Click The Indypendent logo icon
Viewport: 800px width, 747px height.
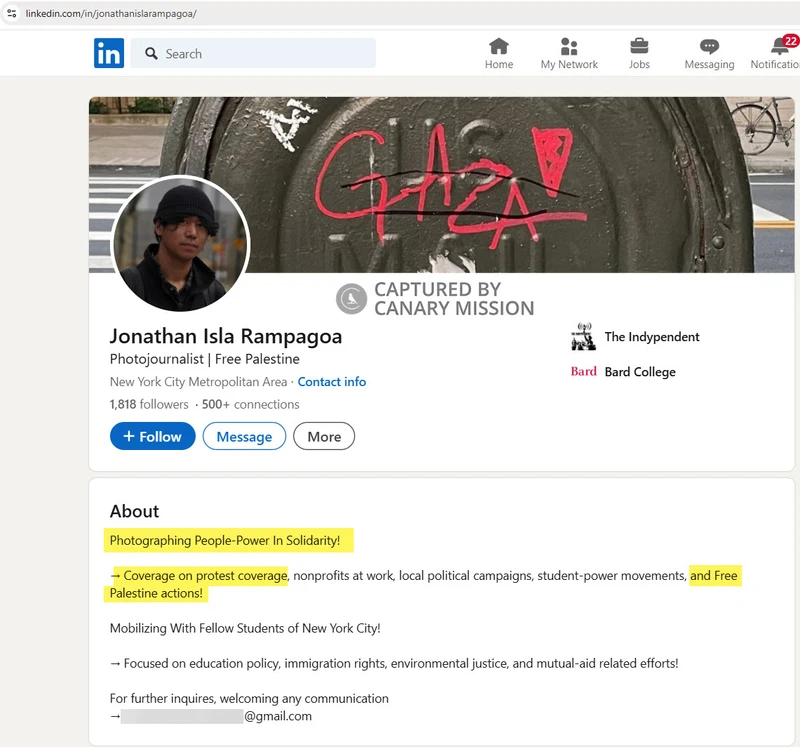(583, 337)
